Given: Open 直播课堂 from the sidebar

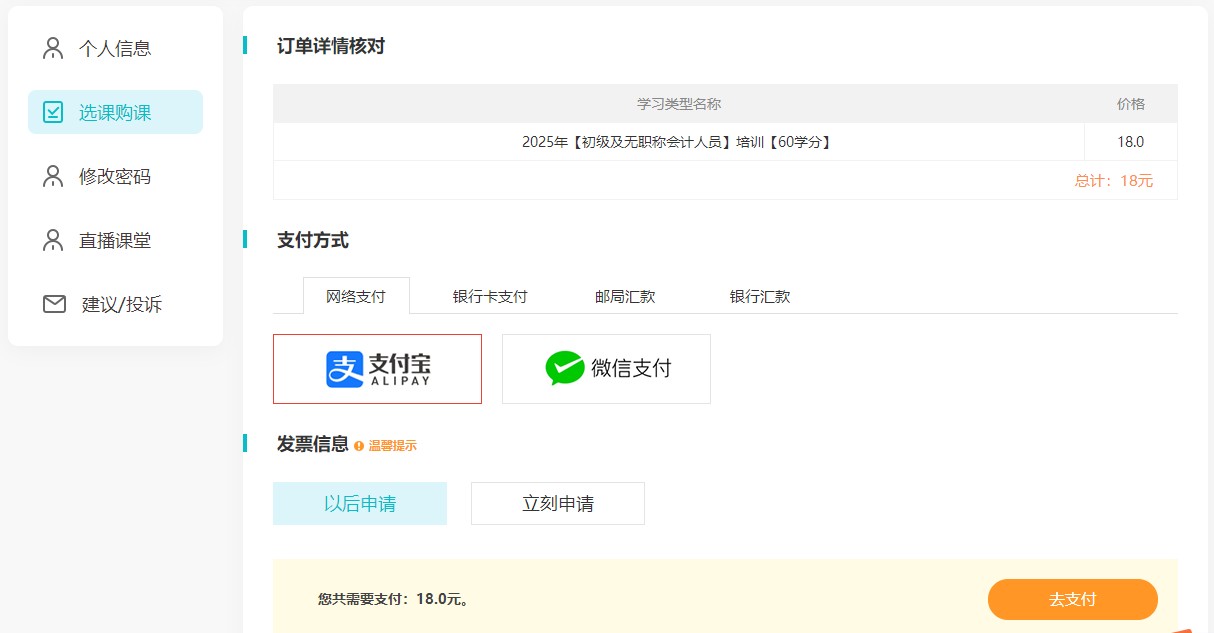Looking at the screenshot, I should pyautogui.click(x=115, y=240).
